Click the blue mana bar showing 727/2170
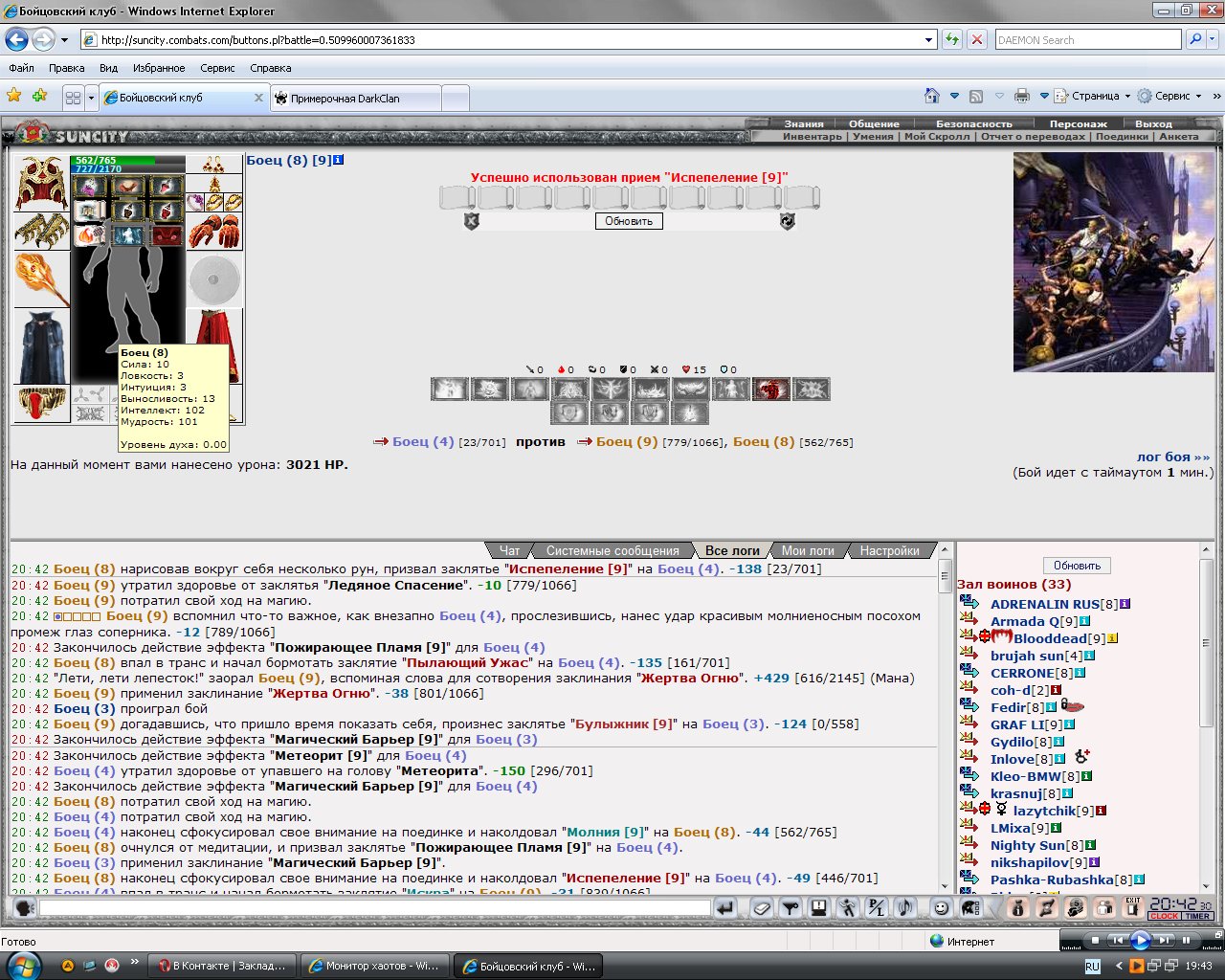1225x980 pixels. (128, 169)
